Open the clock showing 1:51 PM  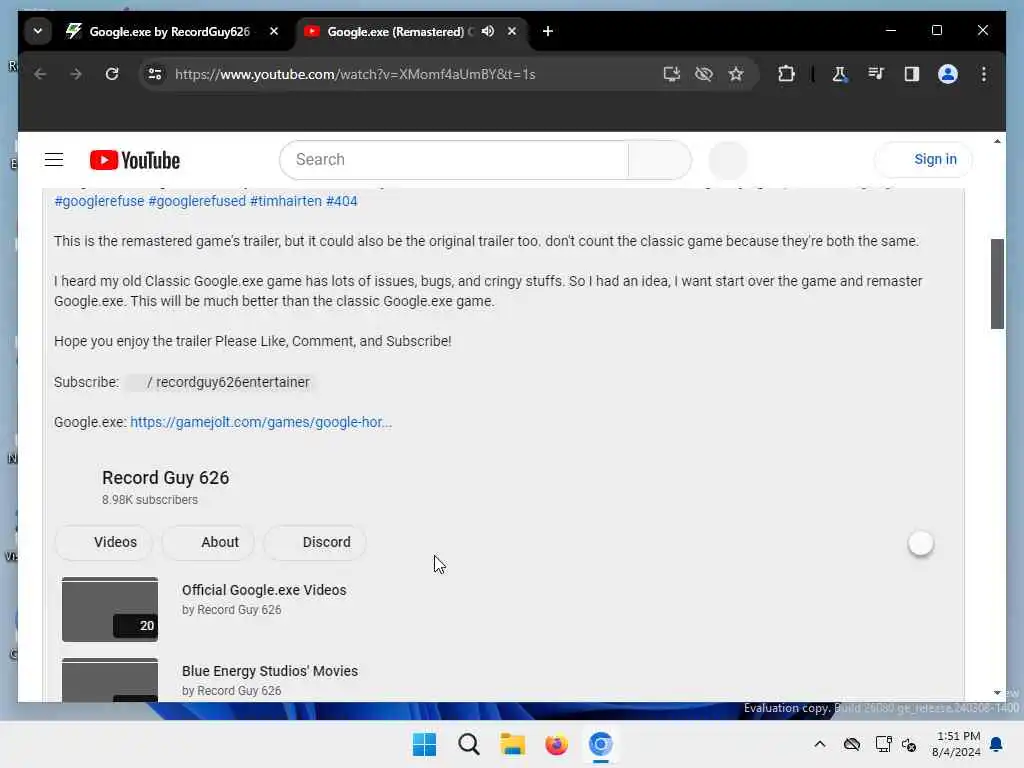click(956, 744)
